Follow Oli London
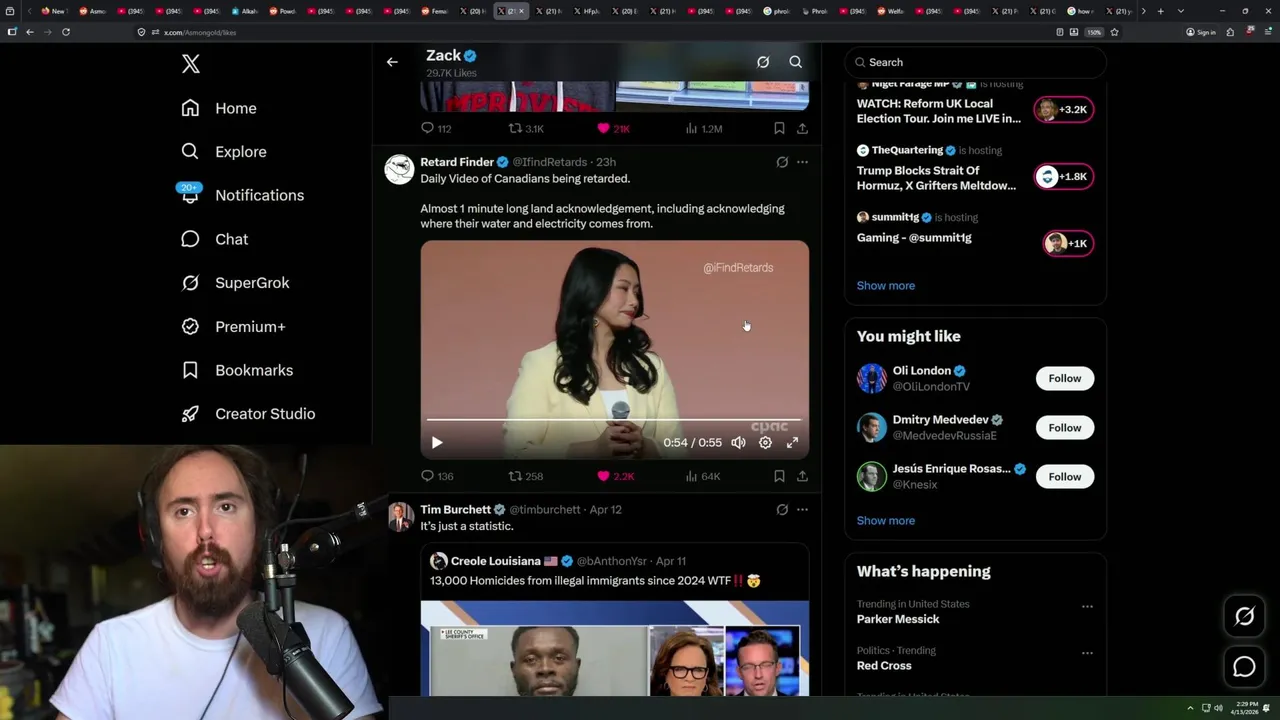The image size is (1280, 720). 1064,378
